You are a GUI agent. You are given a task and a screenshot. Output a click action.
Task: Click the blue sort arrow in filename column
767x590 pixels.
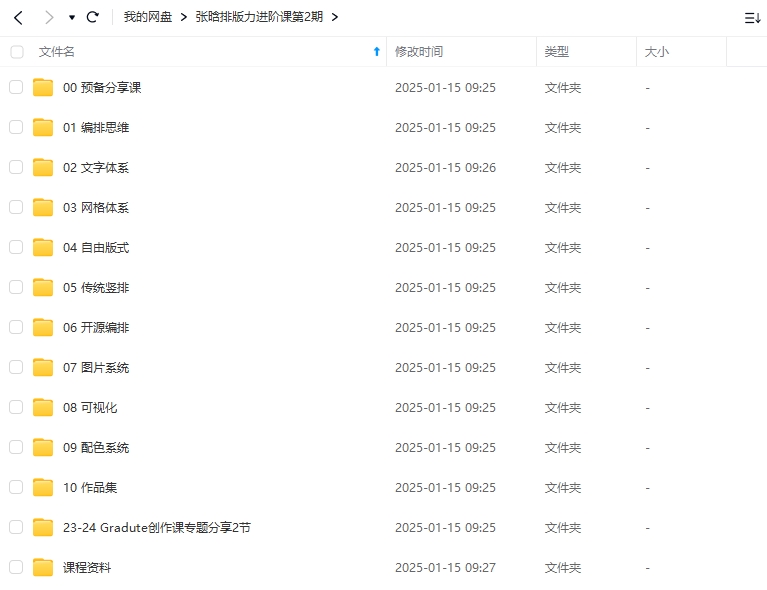[x=376, y=52]
